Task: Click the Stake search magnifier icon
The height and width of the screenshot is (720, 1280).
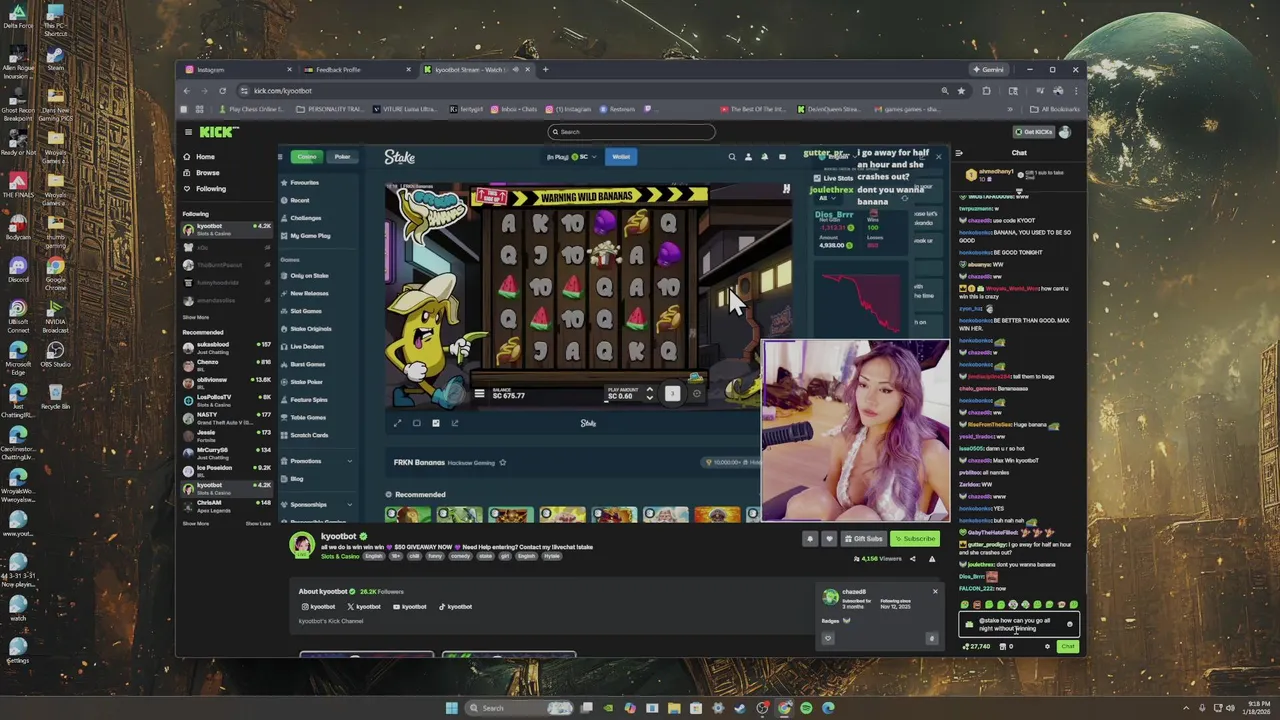Action: click(732, 157)
